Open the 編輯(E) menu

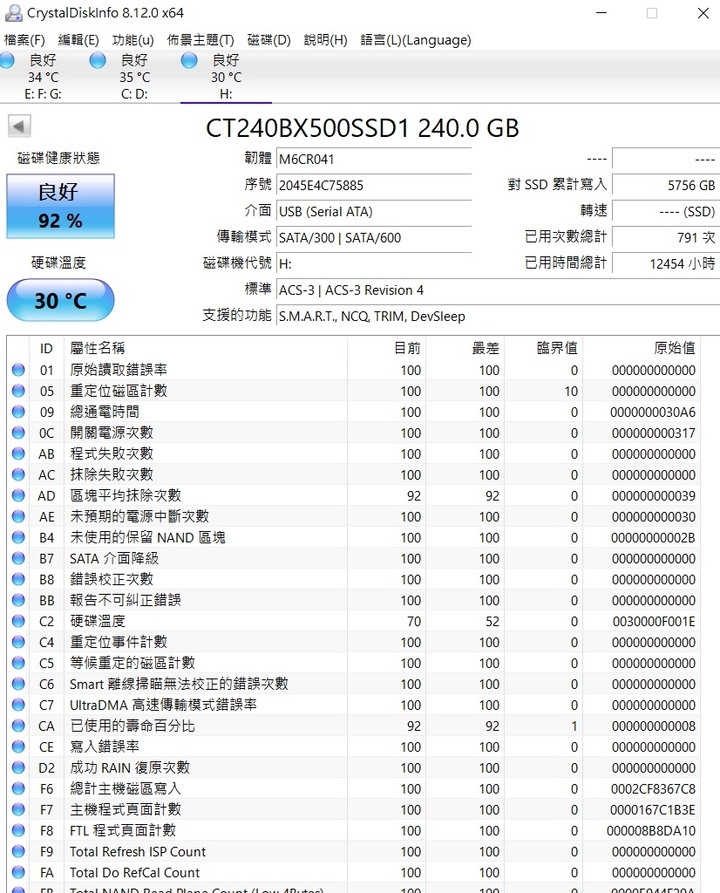(78, 40)
